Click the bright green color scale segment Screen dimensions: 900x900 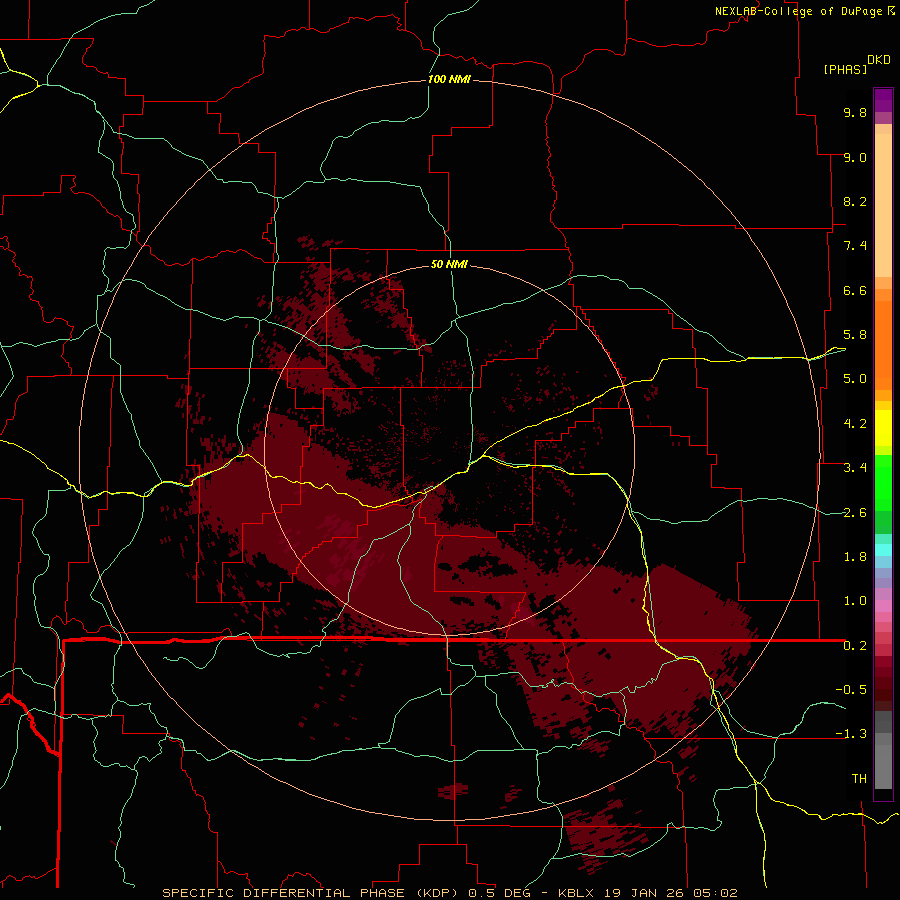point(883,482)
